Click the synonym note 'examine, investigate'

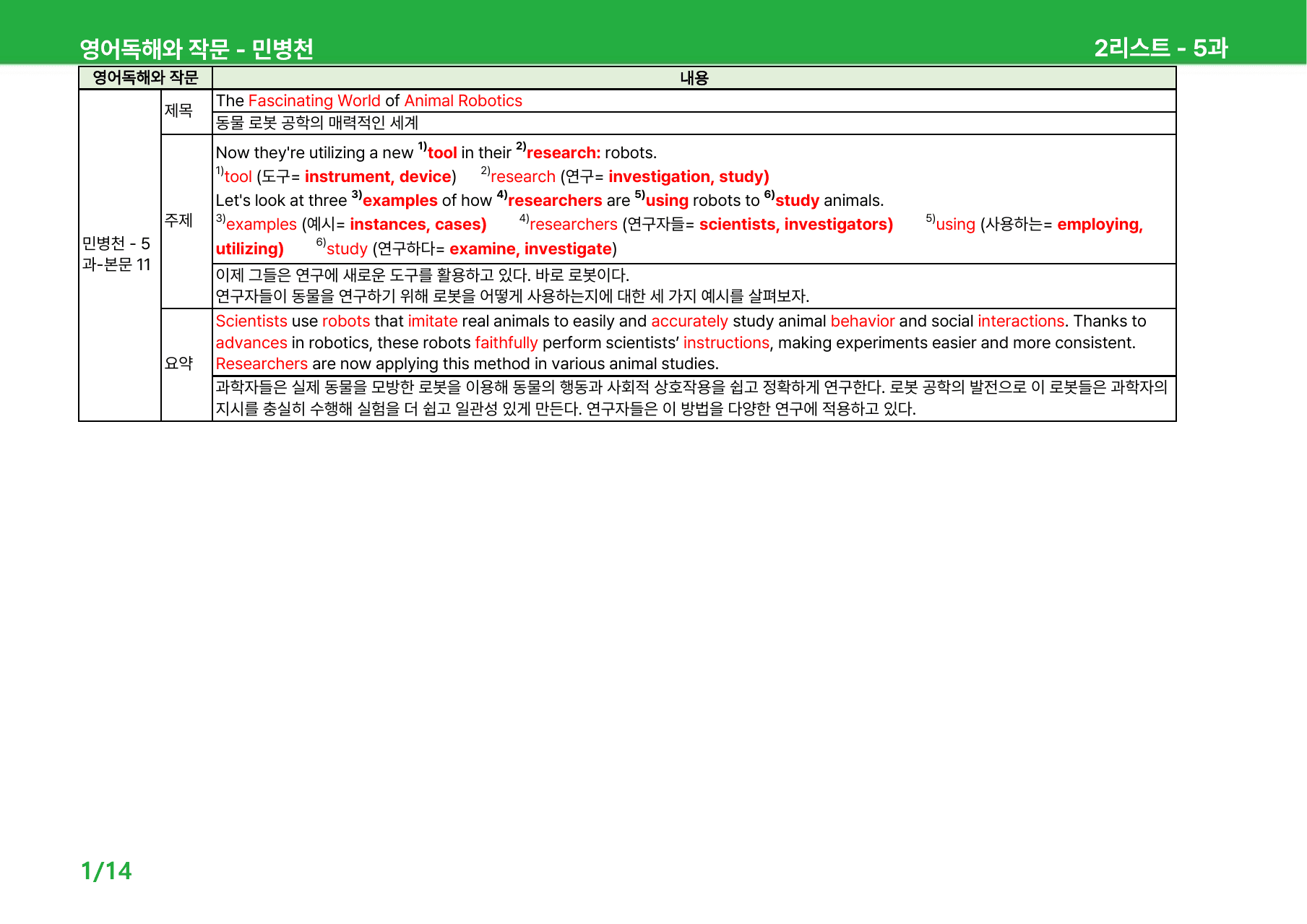point(530,249)
